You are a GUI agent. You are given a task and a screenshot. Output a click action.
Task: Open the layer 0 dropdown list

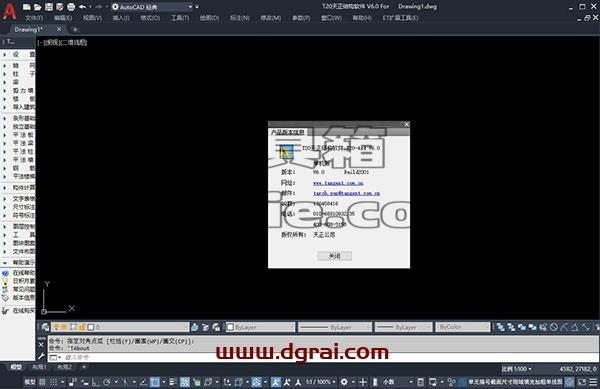tap(120, 327)
